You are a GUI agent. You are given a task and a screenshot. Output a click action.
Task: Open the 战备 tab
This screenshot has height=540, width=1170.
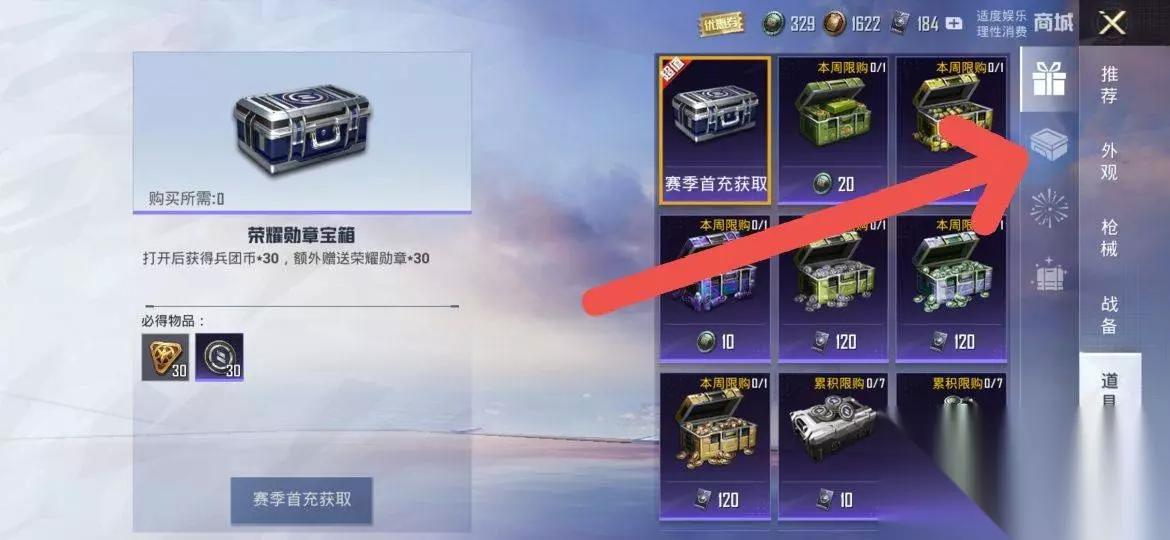click(x=1110, y=315)
